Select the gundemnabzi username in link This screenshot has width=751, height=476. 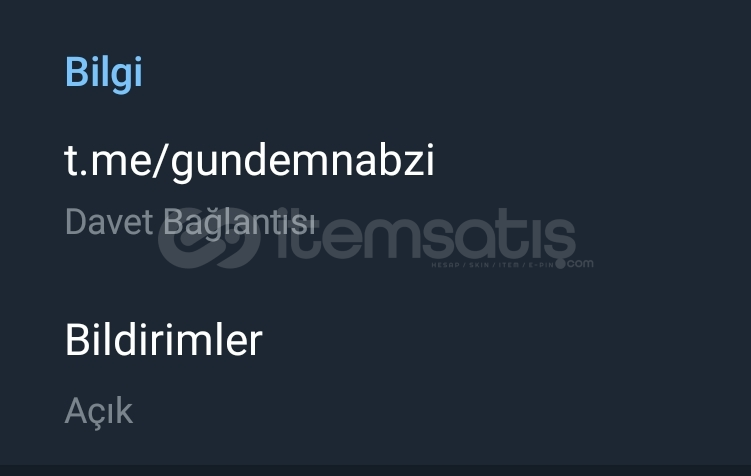click(303, 162)
